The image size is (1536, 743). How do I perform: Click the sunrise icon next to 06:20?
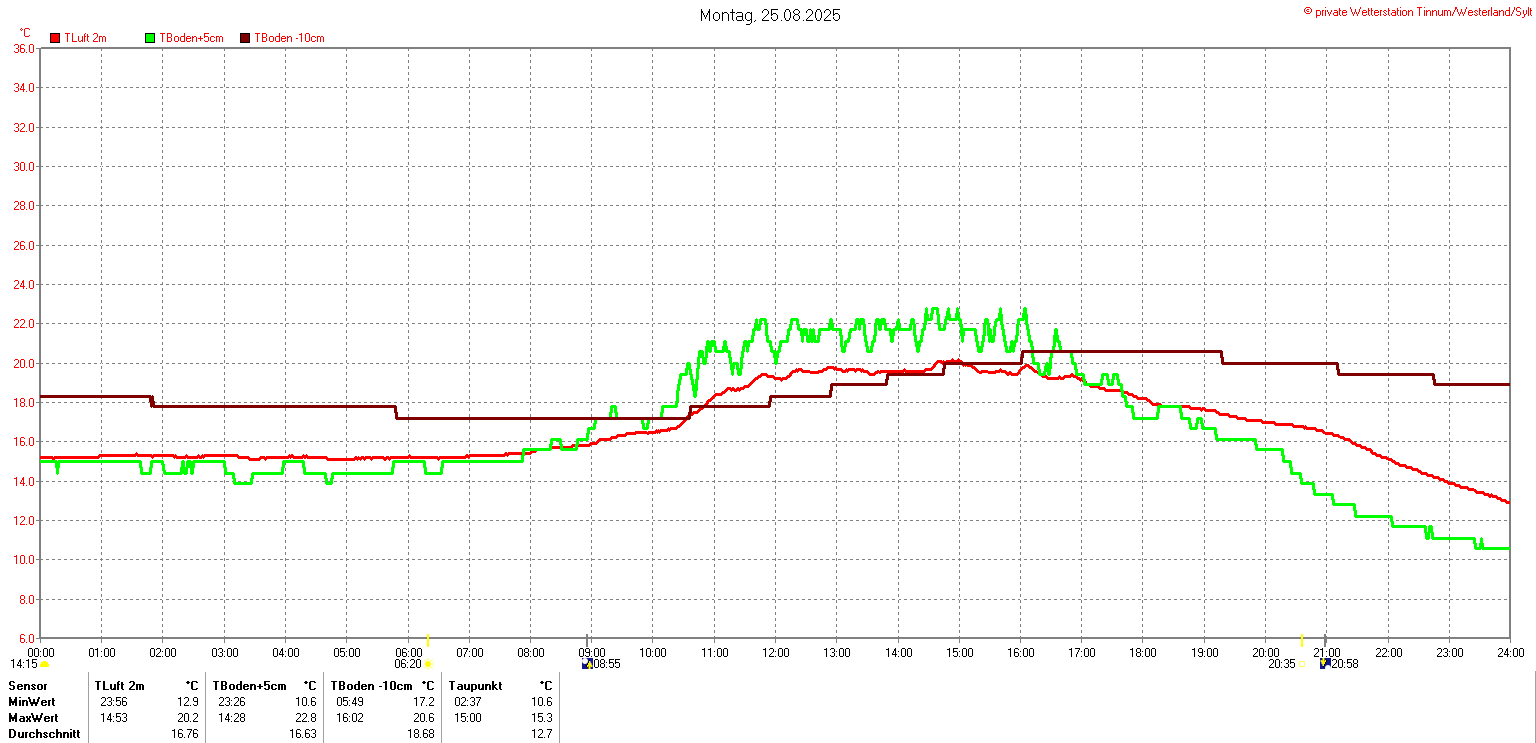coord(428,664)
